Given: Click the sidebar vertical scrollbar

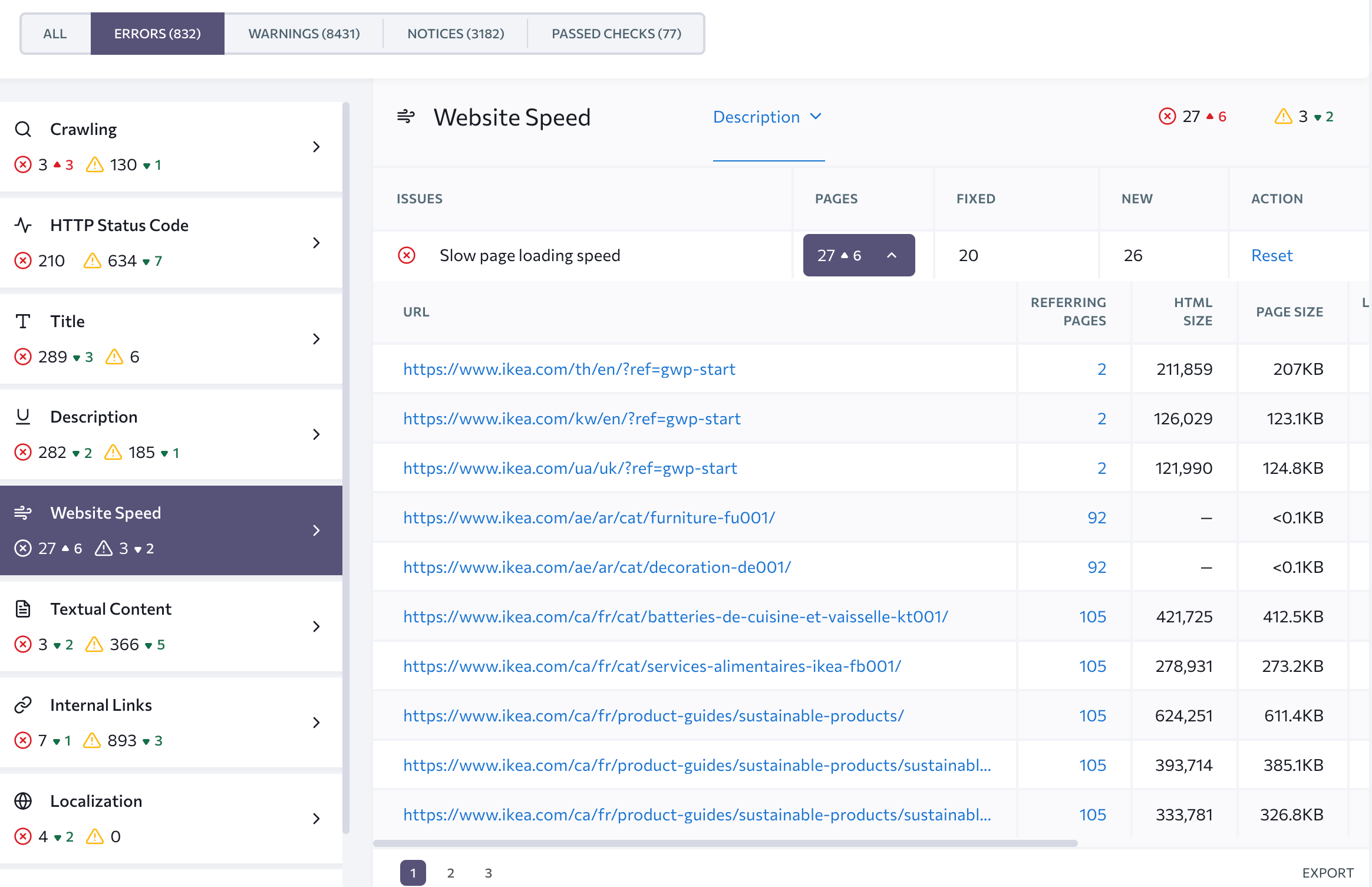Looking at the screenshot, I should point(346,469).
